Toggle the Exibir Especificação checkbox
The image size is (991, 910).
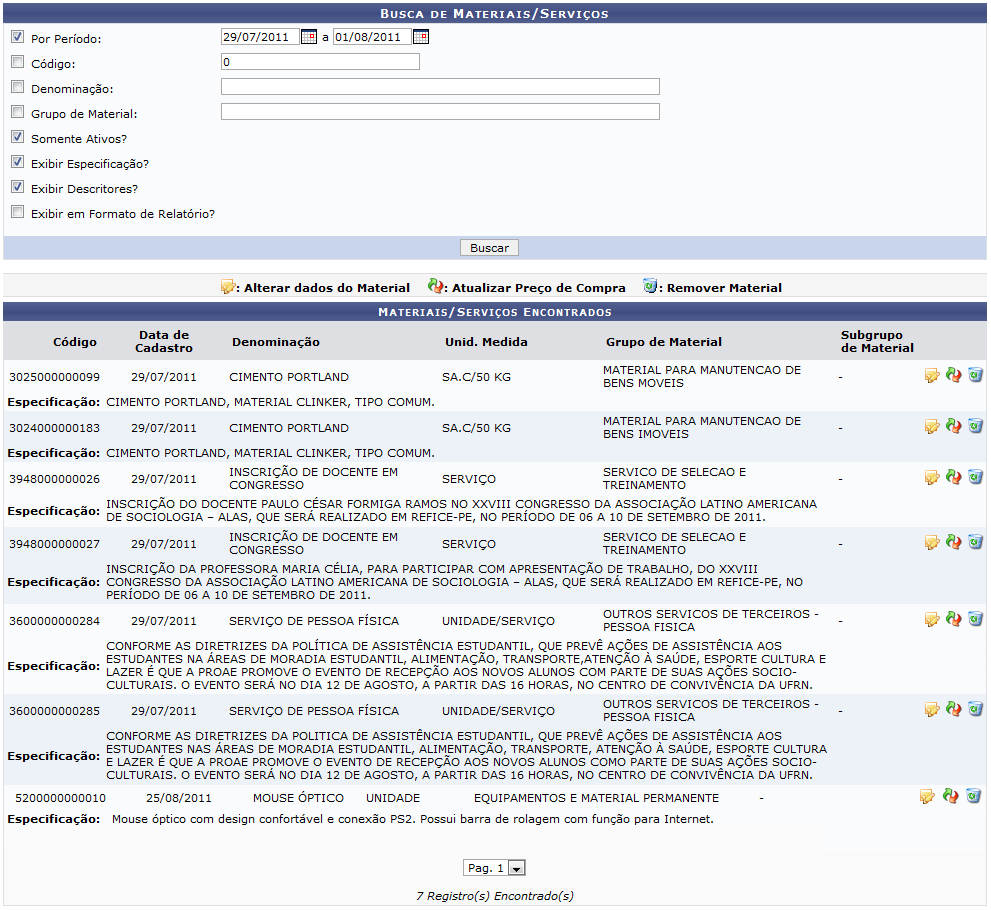(18, 162)
